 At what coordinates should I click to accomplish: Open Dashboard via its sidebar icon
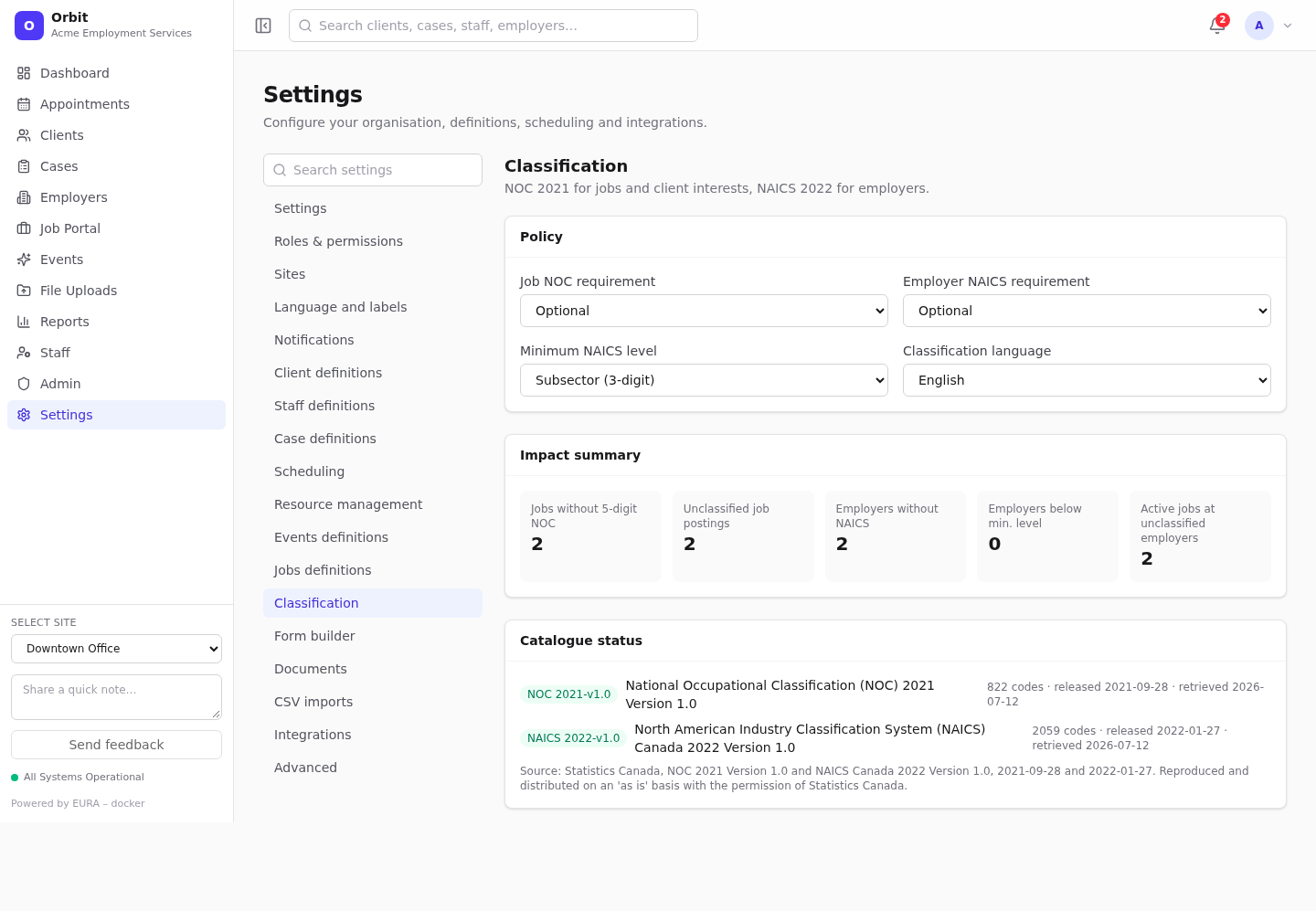(24, 73)
